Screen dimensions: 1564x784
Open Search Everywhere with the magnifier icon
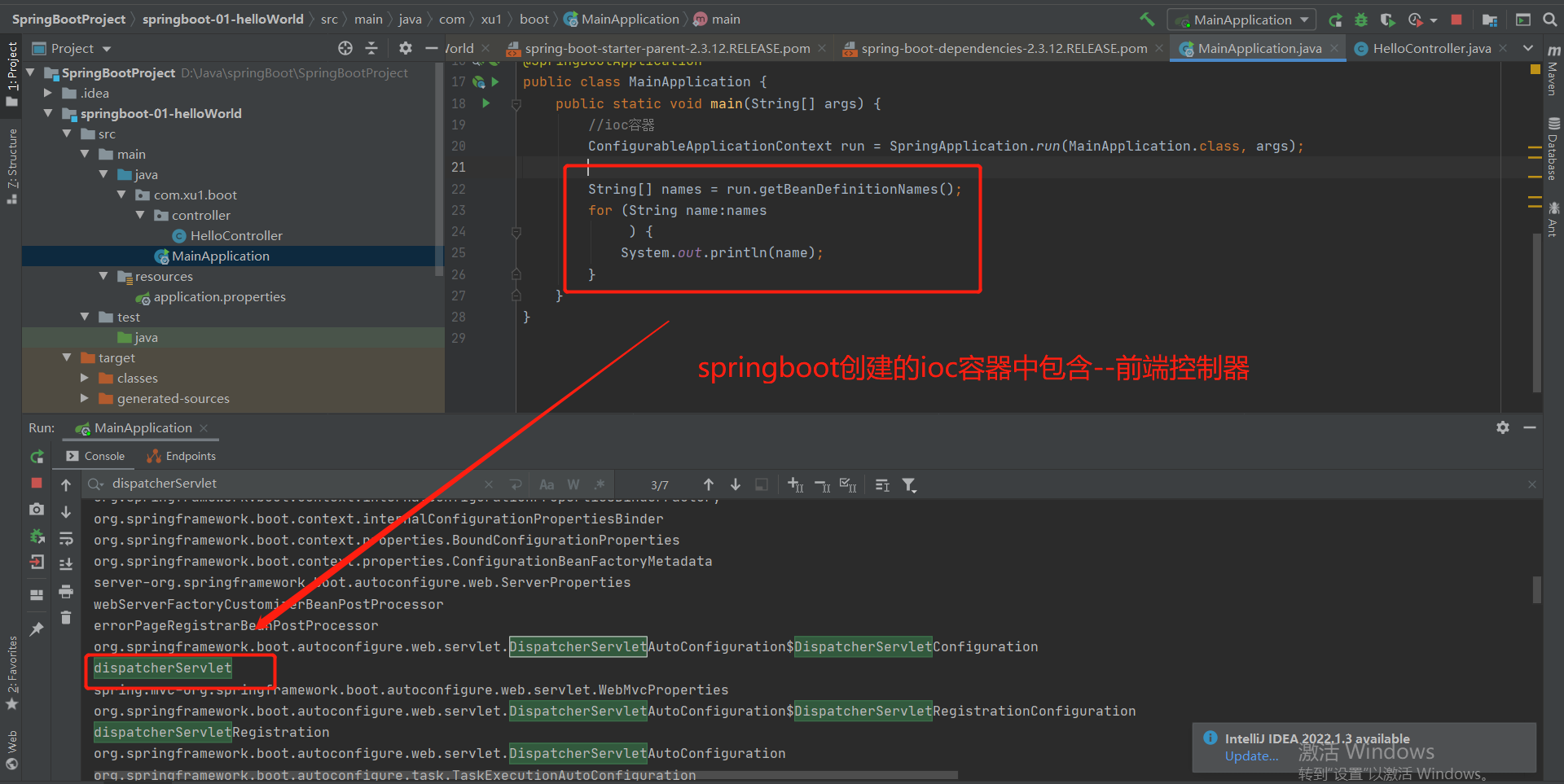coord(1549,20)
